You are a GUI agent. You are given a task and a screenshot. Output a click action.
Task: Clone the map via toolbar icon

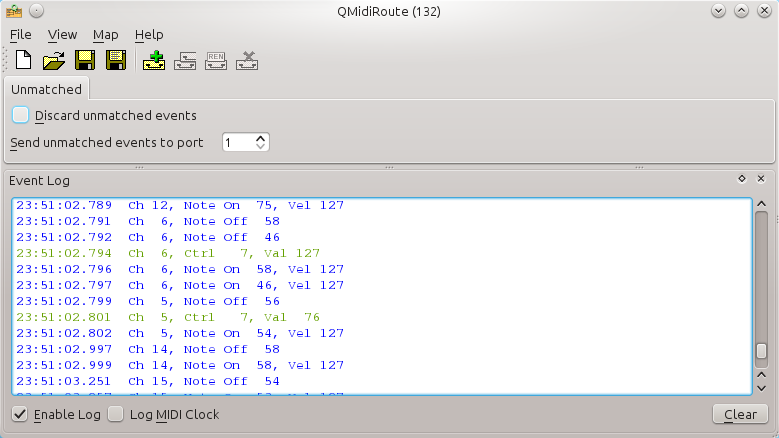185,61
